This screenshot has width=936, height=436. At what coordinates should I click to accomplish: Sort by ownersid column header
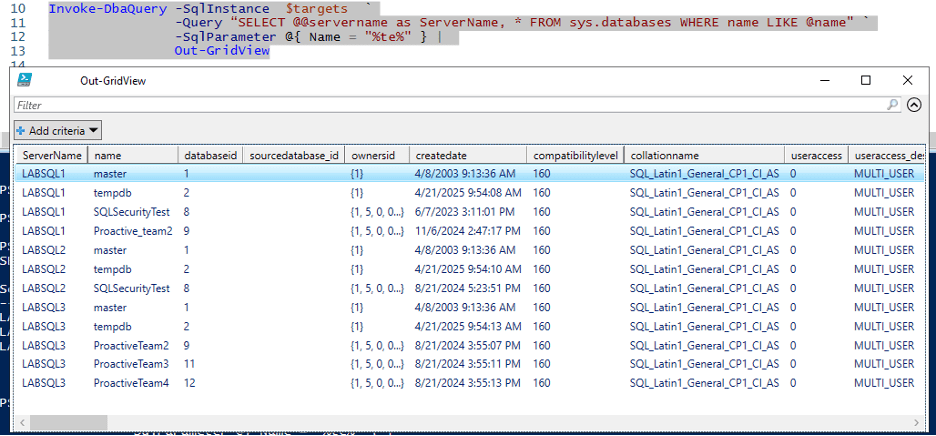pos(377,155)
